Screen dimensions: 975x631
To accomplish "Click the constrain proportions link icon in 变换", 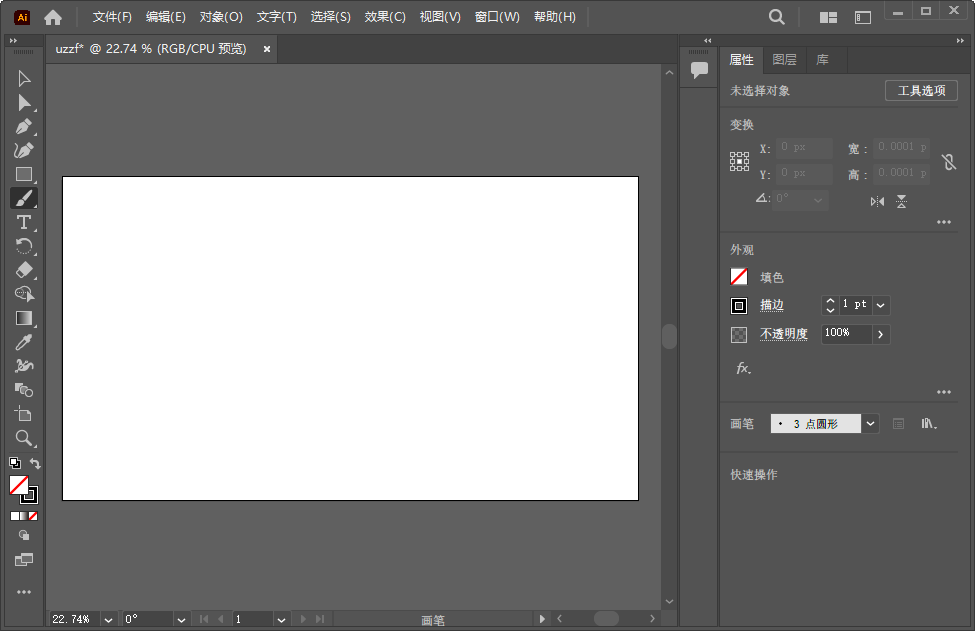I will (x=948, y=160).
